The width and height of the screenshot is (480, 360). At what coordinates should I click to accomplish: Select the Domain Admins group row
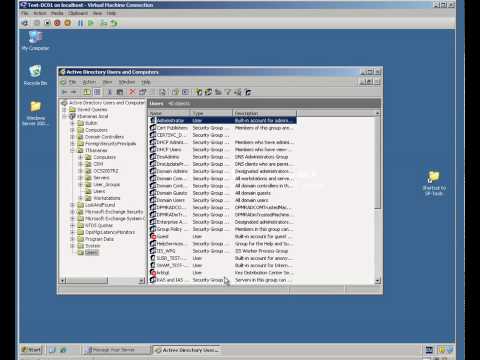pyautogui.click(x=222, y=171)
